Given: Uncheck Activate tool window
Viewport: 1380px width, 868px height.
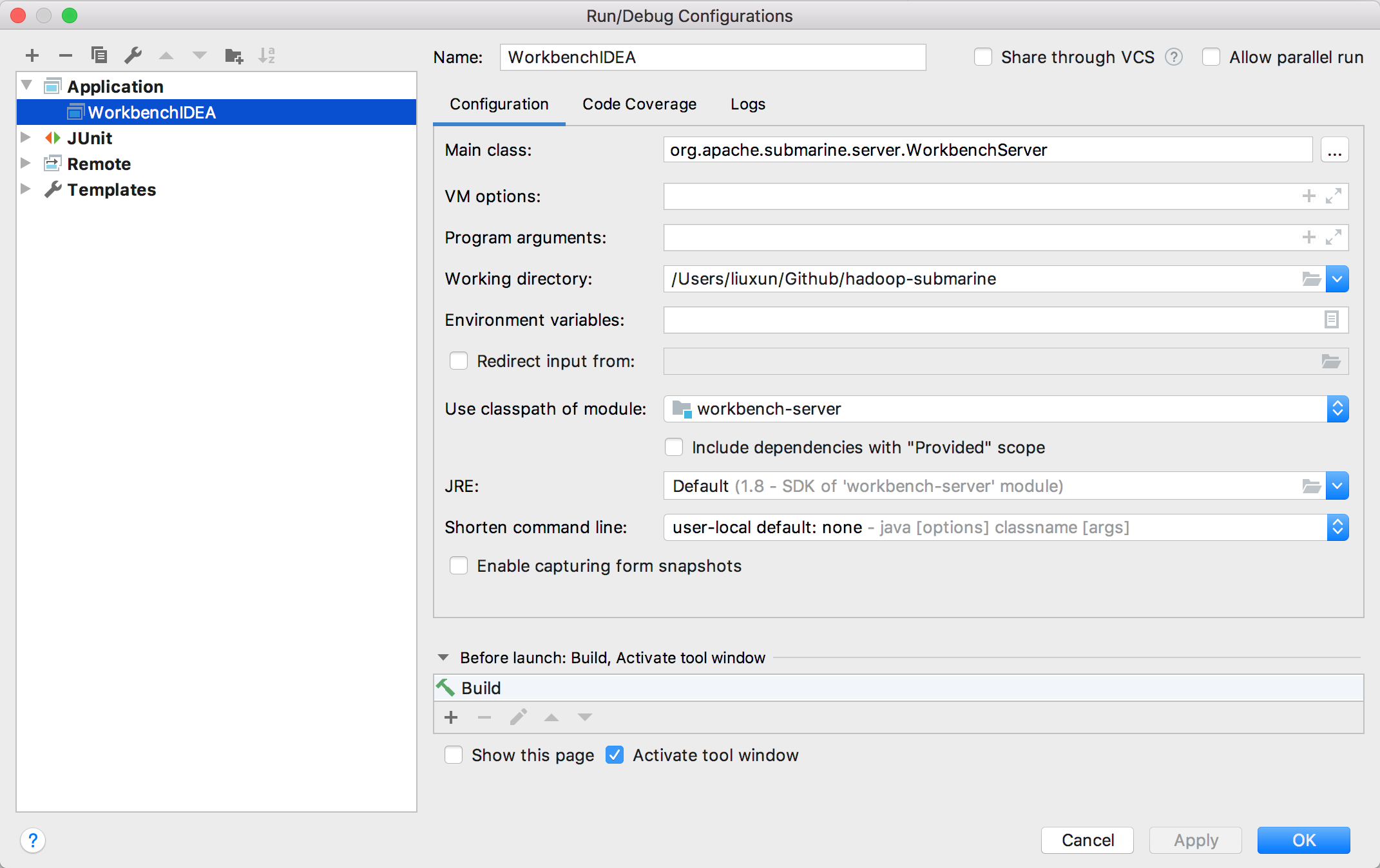Looking at the screenshot, I should point(615,755).
